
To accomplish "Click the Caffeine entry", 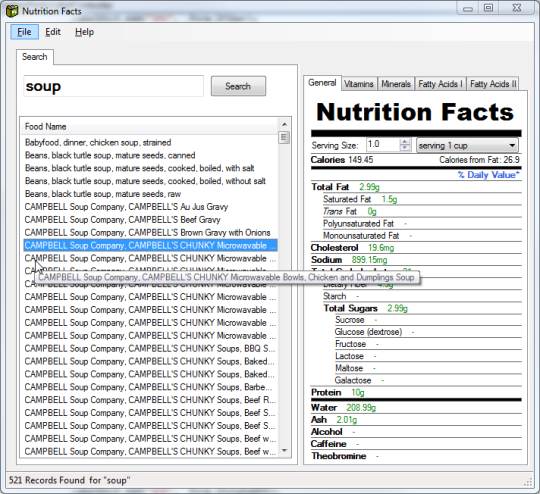I will (x=335, y=444).
